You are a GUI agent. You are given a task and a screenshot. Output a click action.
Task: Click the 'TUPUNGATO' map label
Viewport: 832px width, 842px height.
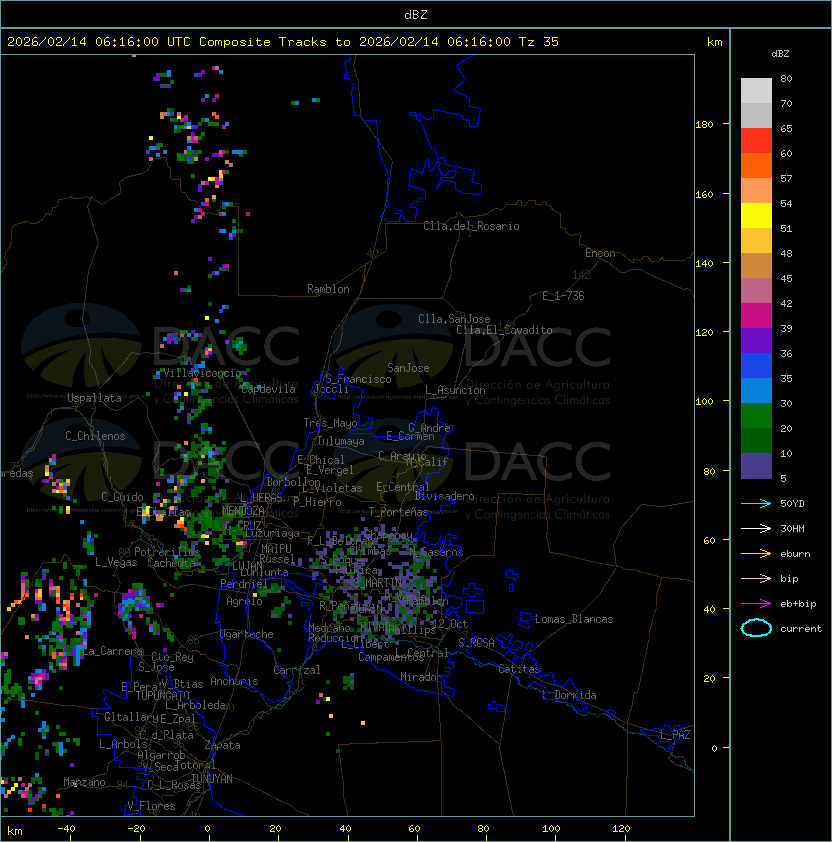click(x=162, y=695)
